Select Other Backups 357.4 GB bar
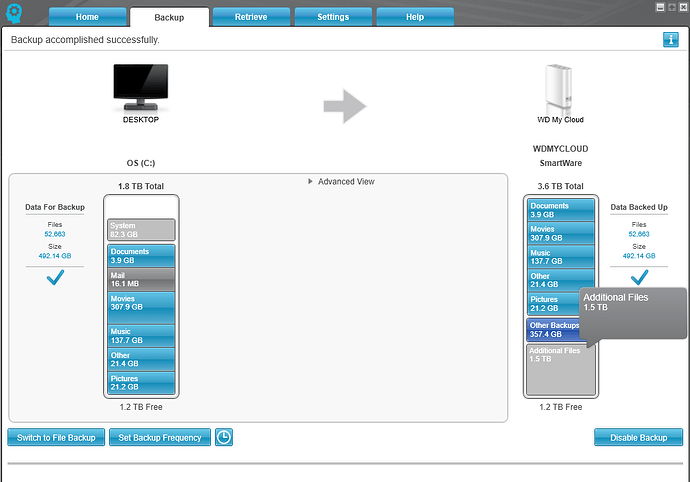This screenshot has width=690, height=482. click(x=554, y=330)
